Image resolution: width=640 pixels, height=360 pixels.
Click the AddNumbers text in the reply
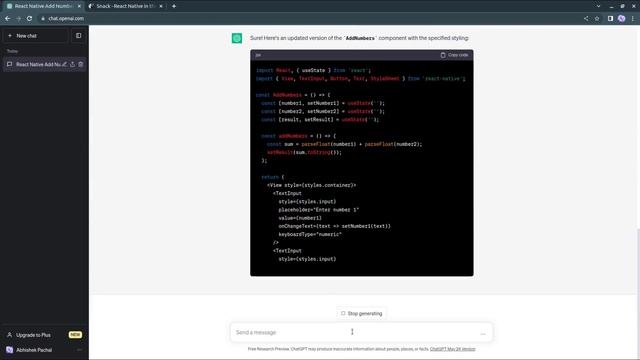point(360,38)
